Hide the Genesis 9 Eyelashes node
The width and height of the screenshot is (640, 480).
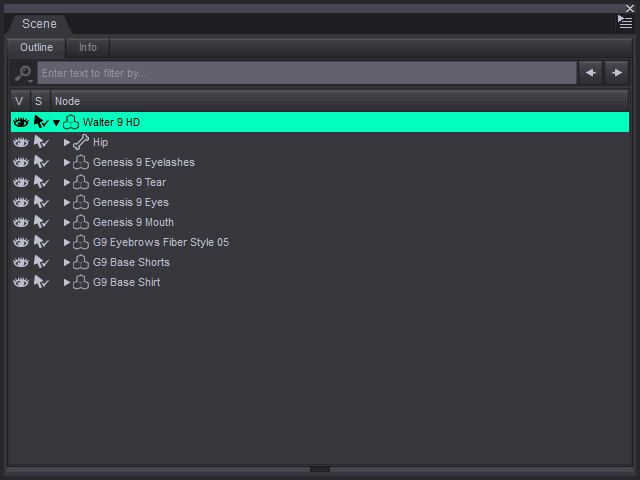(x=21, y=162)
